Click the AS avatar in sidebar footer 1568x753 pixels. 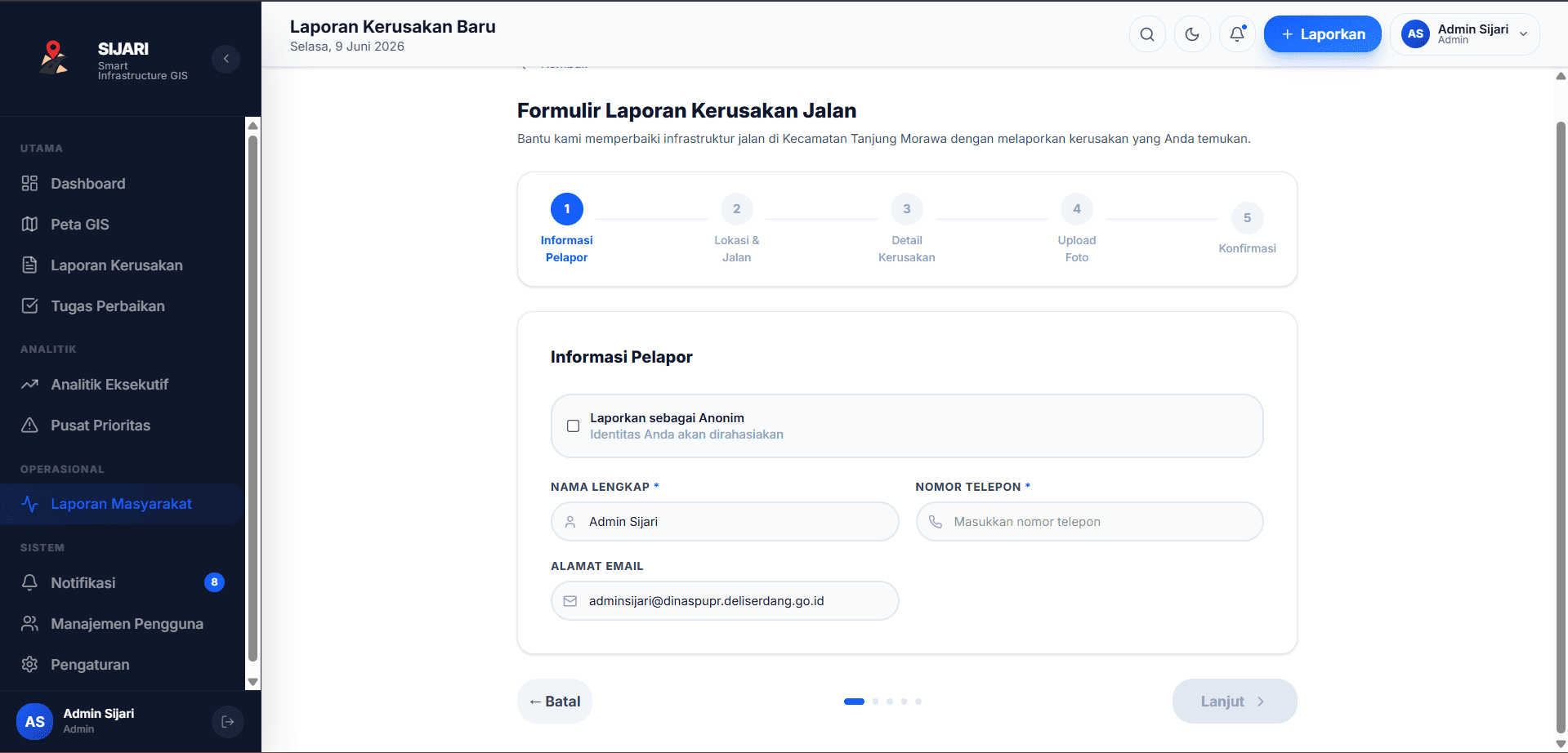coord(34,722)
